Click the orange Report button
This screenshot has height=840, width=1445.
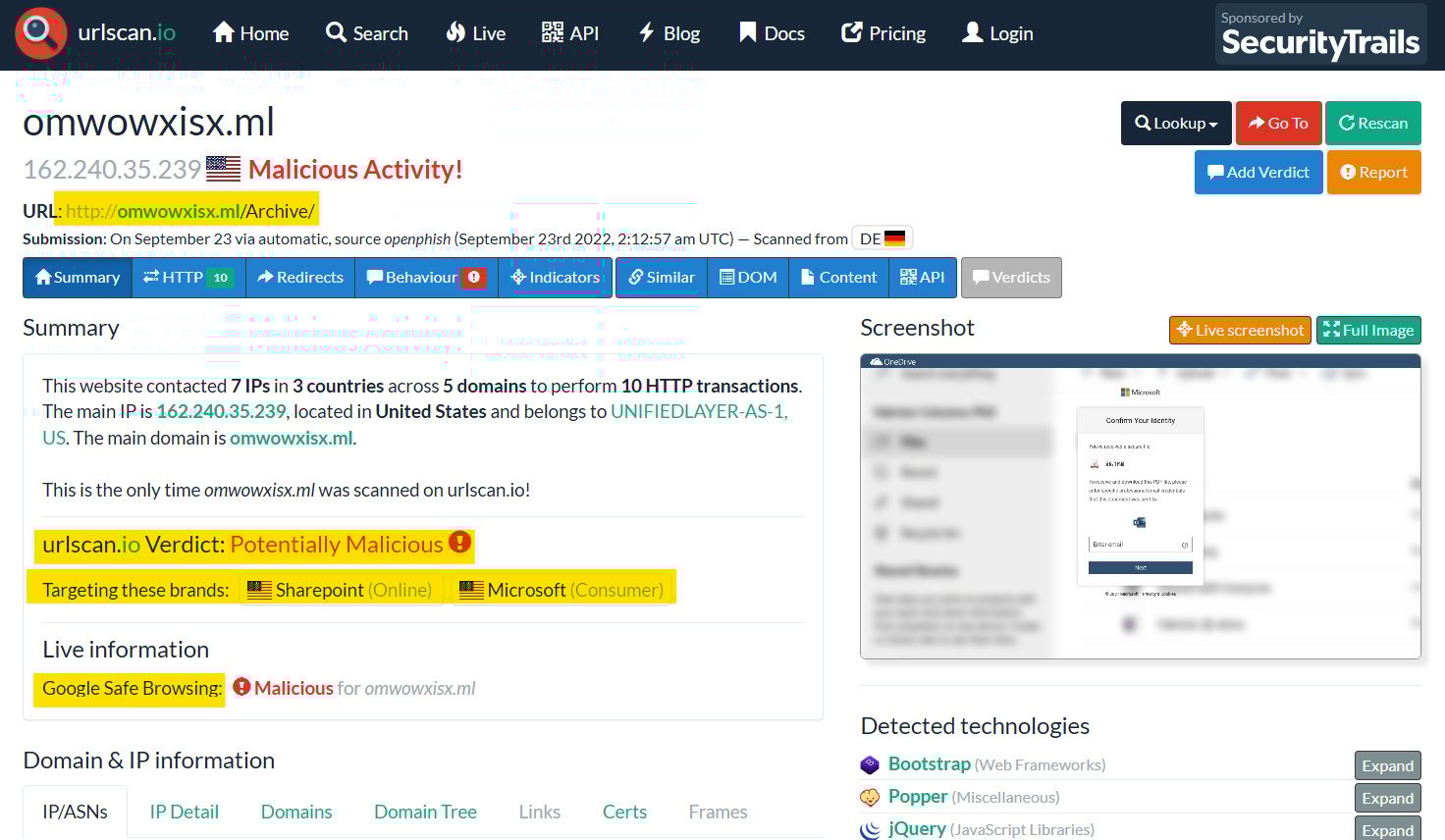(x=1374, y=172)
